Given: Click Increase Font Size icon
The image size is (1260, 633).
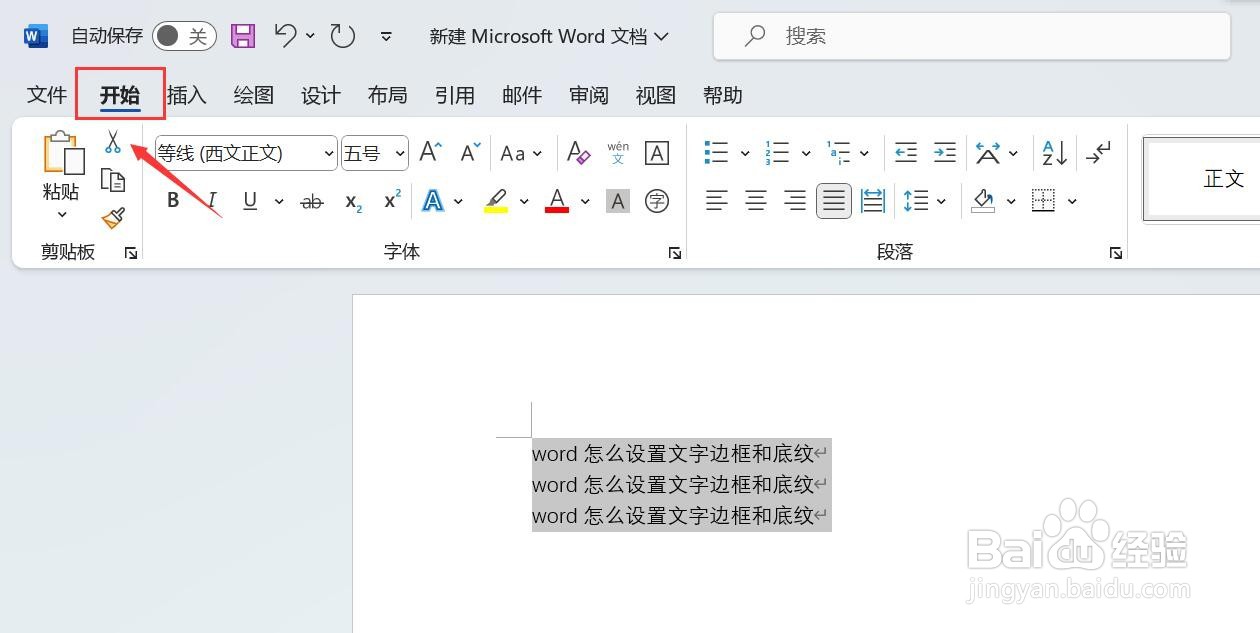Looking at the screenshot, I should click(x=430, y=152).
